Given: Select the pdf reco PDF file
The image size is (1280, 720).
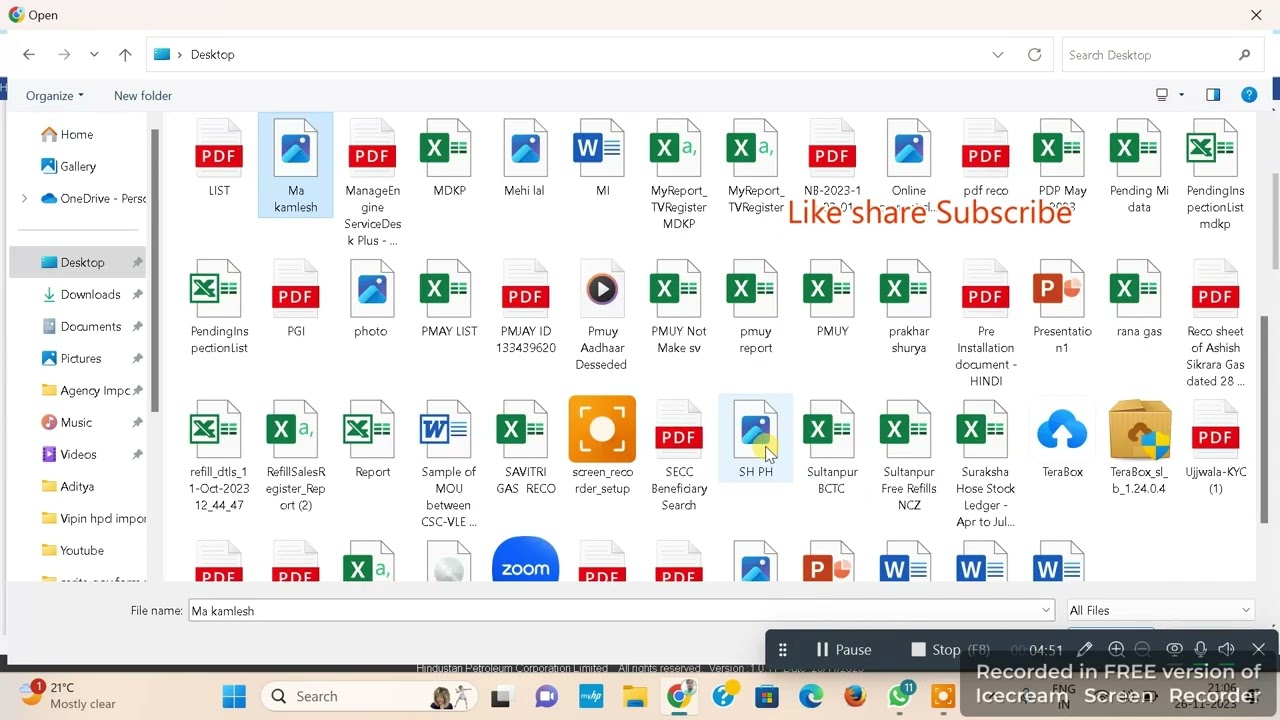Looking at the screenshot, I should coord(985,158).
